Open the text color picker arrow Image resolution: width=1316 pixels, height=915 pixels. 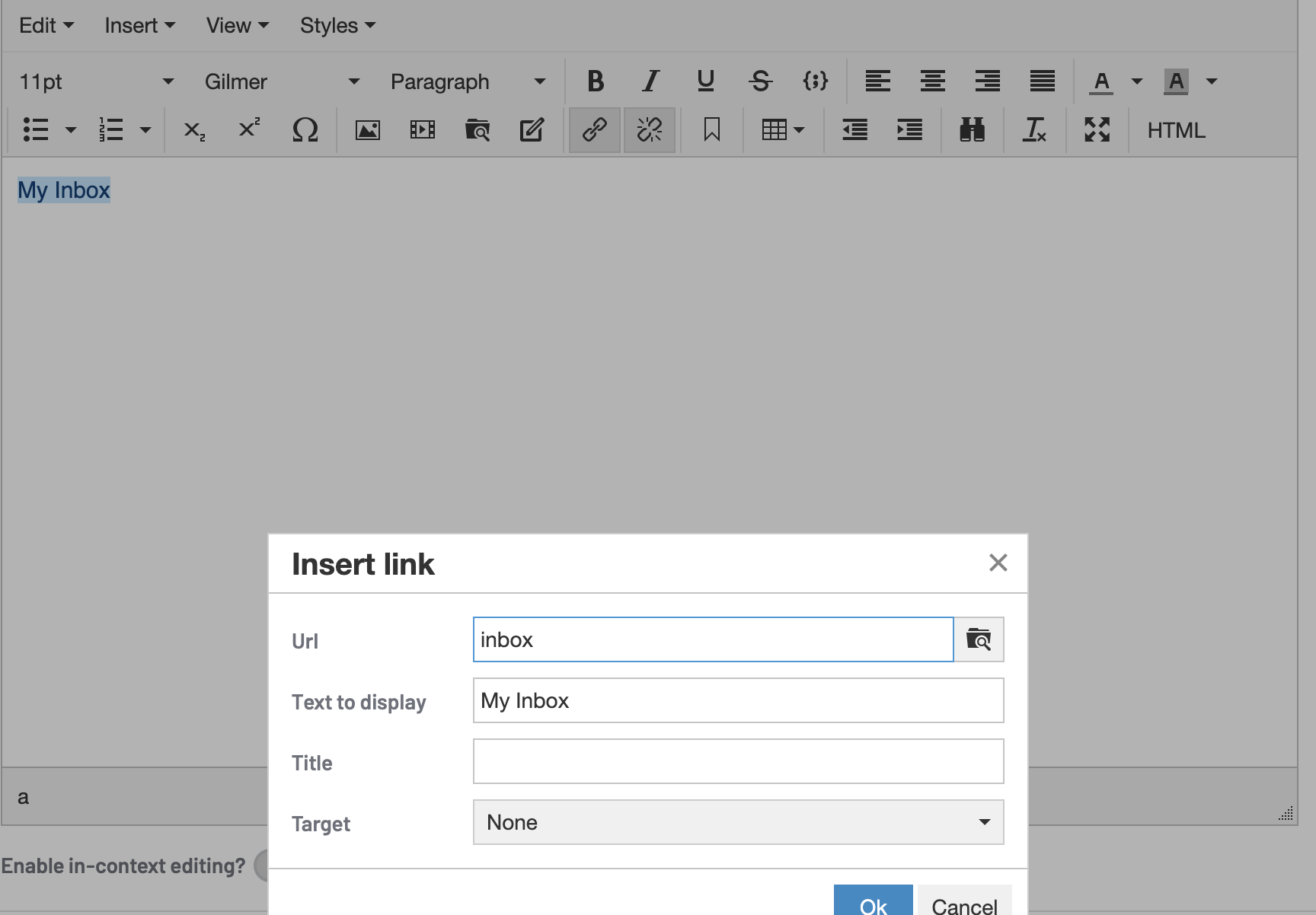(x=1137, y=81)
